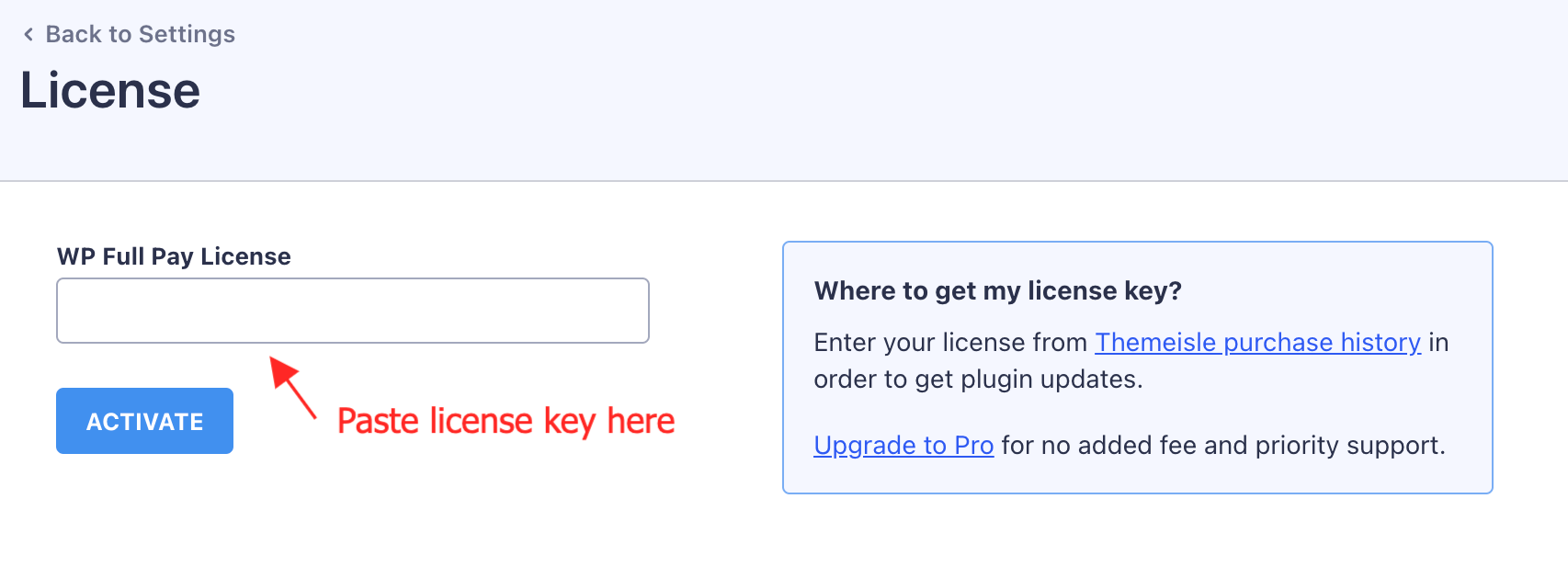This screenshot has height=578, width=1568.
Task: Click blank header area right of License title
Action: [x=827, y=92]
